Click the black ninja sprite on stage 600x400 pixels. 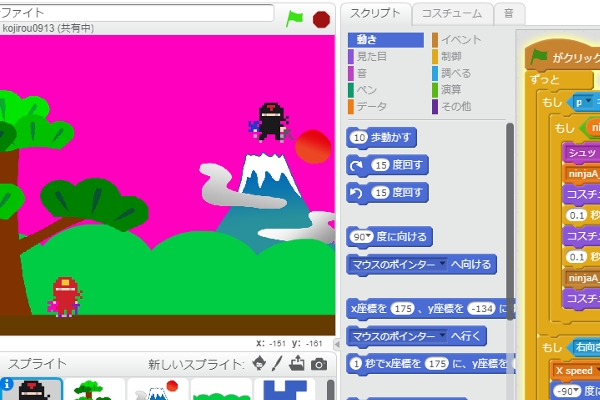click(270, 121)
